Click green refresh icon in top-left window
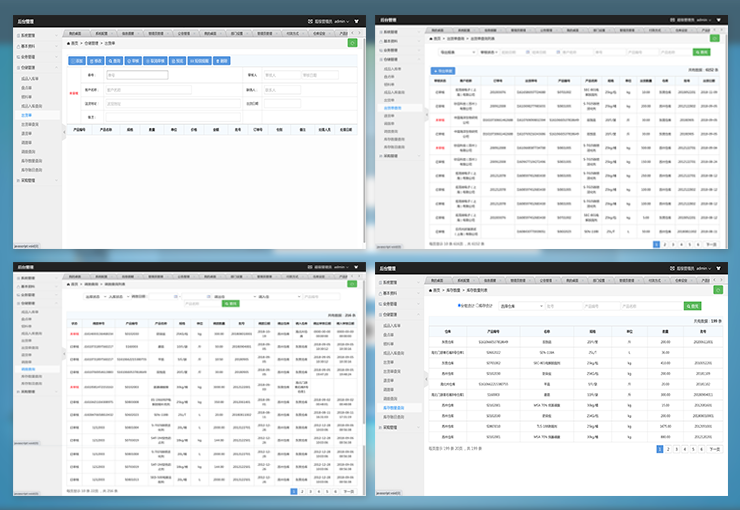Screen dimensions: 740x510 pyautogui.click(x=352, y=43)
